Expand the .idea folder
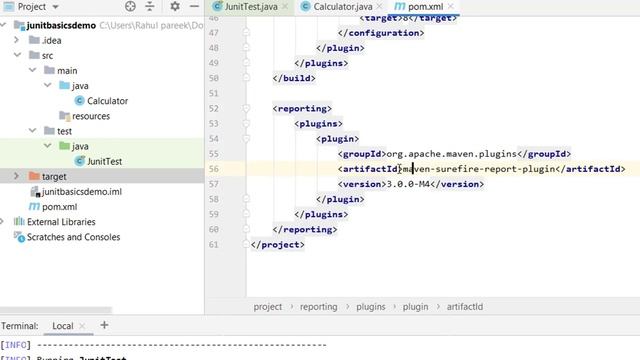Viewport: 640px width, 360px height. click(16, 40)
